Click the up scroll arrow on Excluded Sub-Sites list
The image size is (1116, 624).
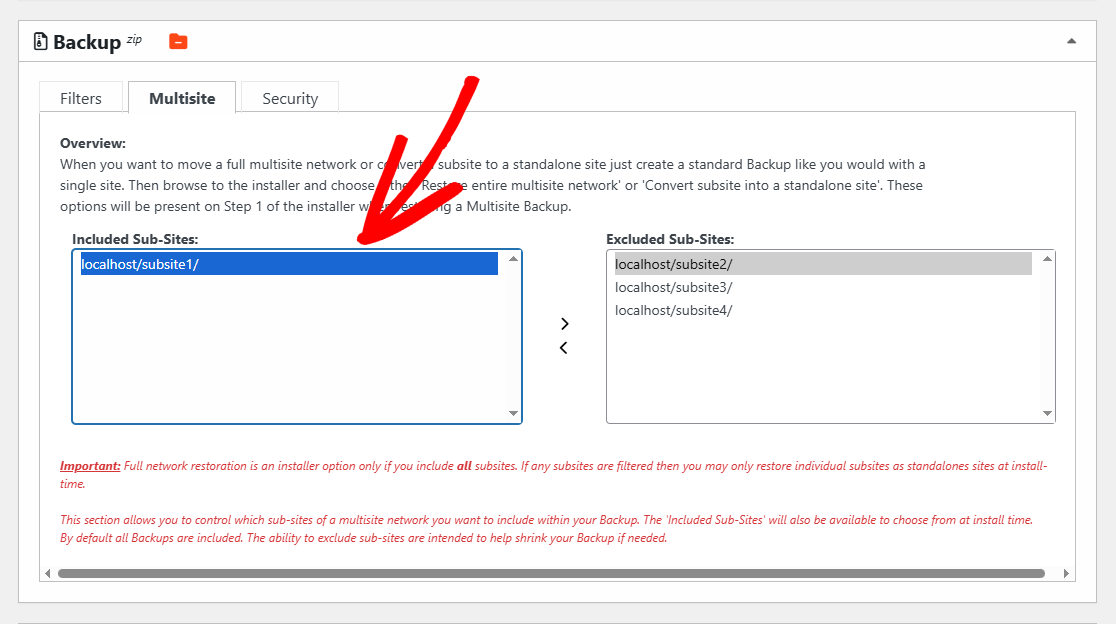1047,258
